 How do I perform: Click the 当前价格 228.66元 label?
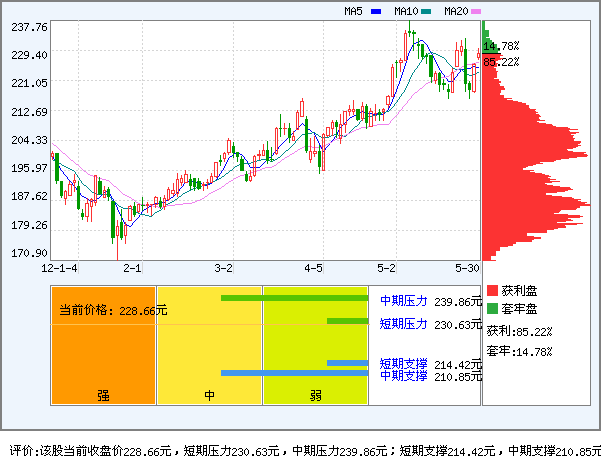(x=111, y=311)
